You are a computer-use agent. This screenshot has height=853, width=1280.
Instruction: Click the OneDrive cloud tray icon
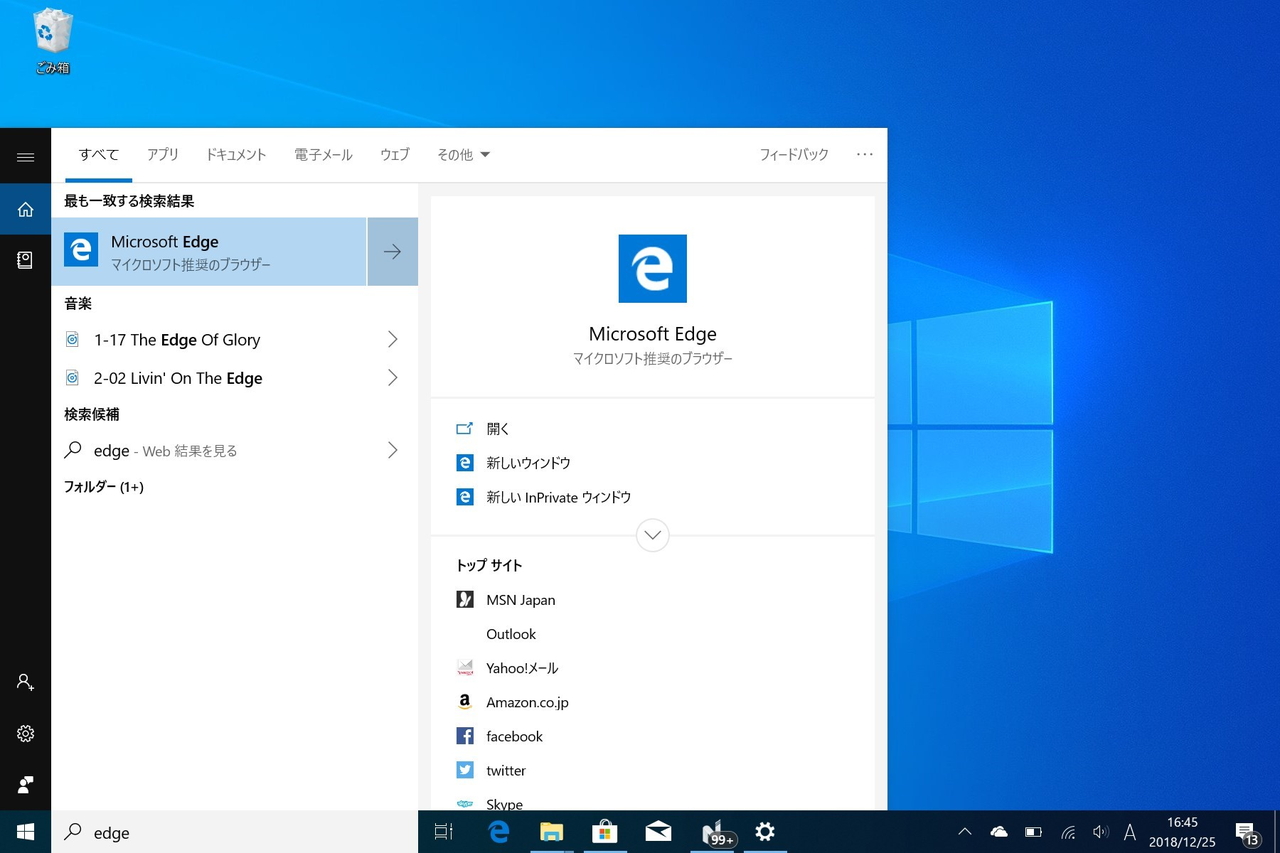pyautogui.click(x=998, y=832)
